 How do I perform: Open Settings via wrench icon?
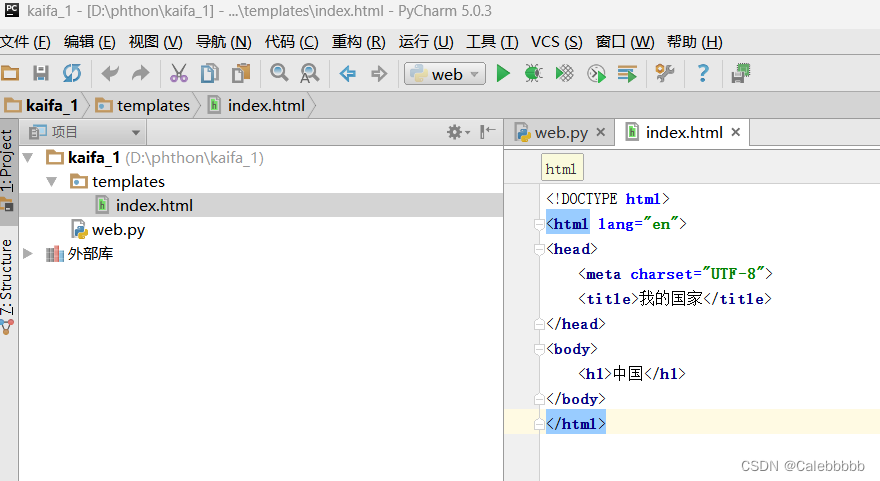[x=665, y=74]
